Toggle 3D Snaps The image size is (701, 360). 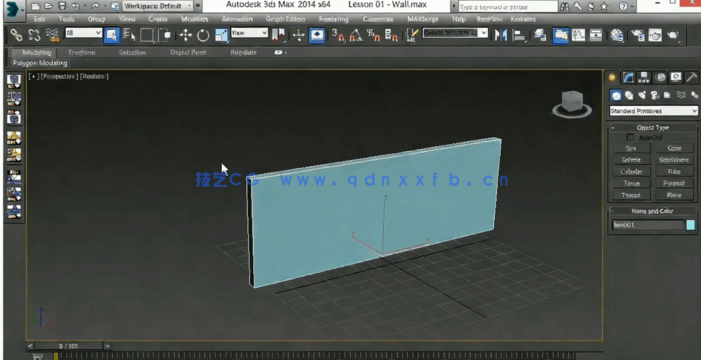pyautogui.click(x=338, y=35)
